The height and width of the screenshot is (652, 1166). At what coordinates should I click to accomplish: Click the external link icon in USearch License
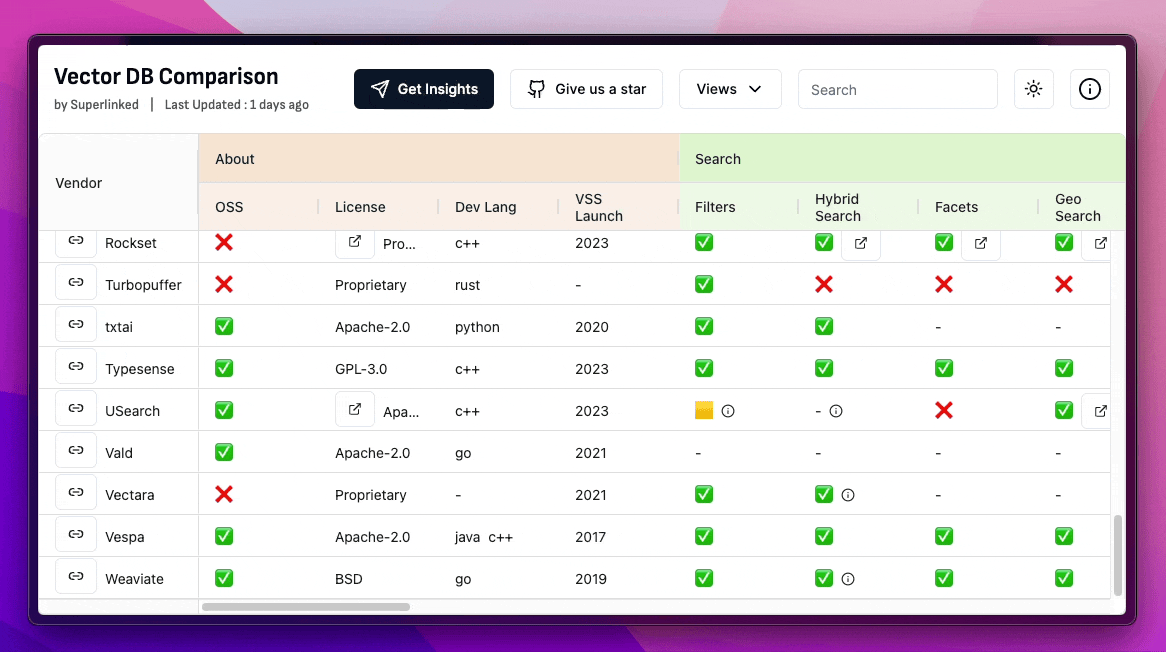pos(354,409)
